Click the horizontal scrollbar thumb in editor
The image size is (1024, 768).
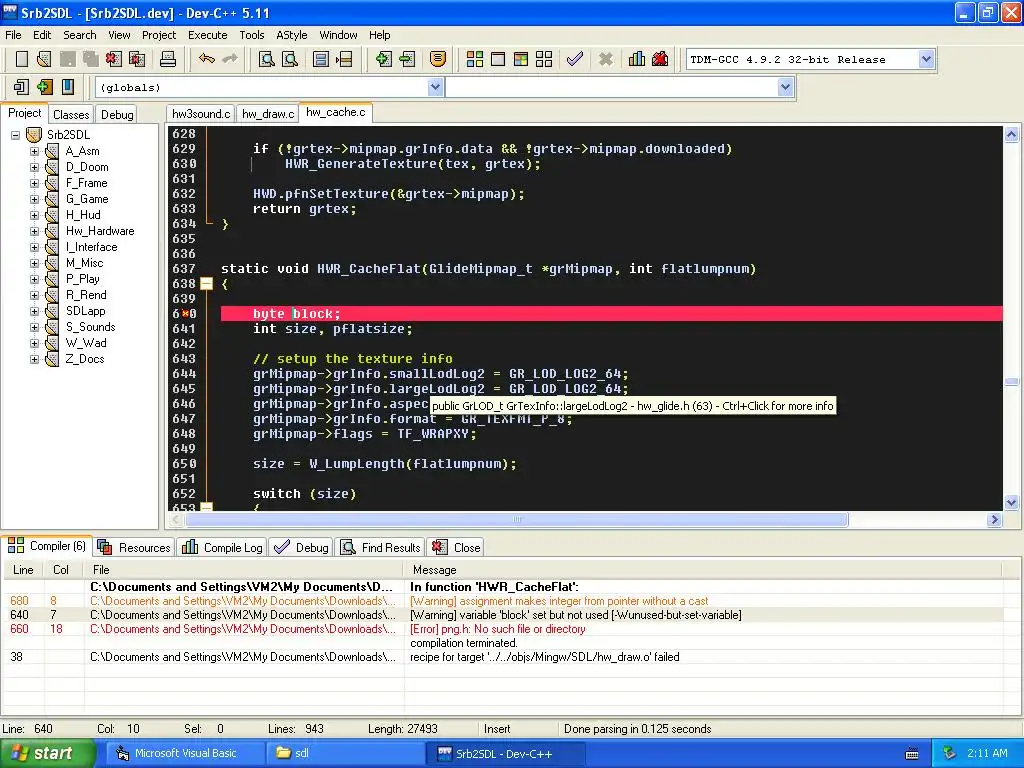[516, 520]
